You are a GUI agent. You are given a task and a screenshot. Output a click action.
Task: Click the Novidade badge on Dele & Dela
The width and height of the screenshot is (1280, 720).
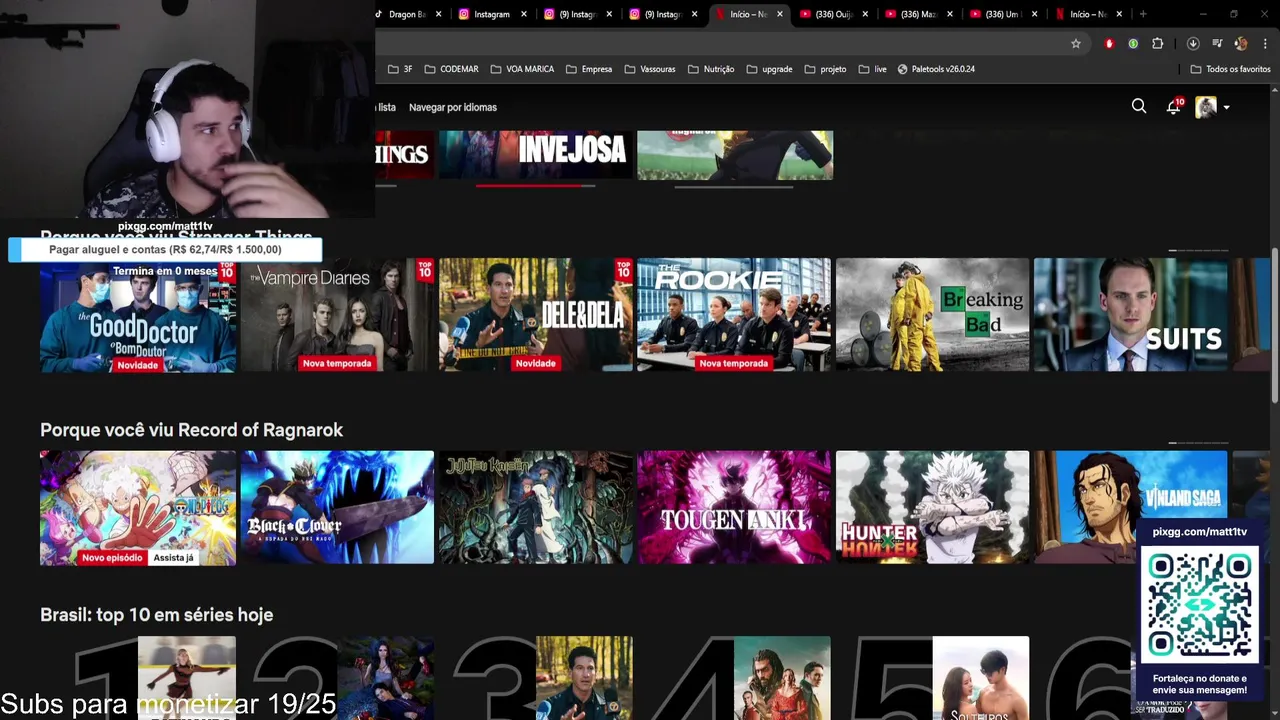click(535, 364)
